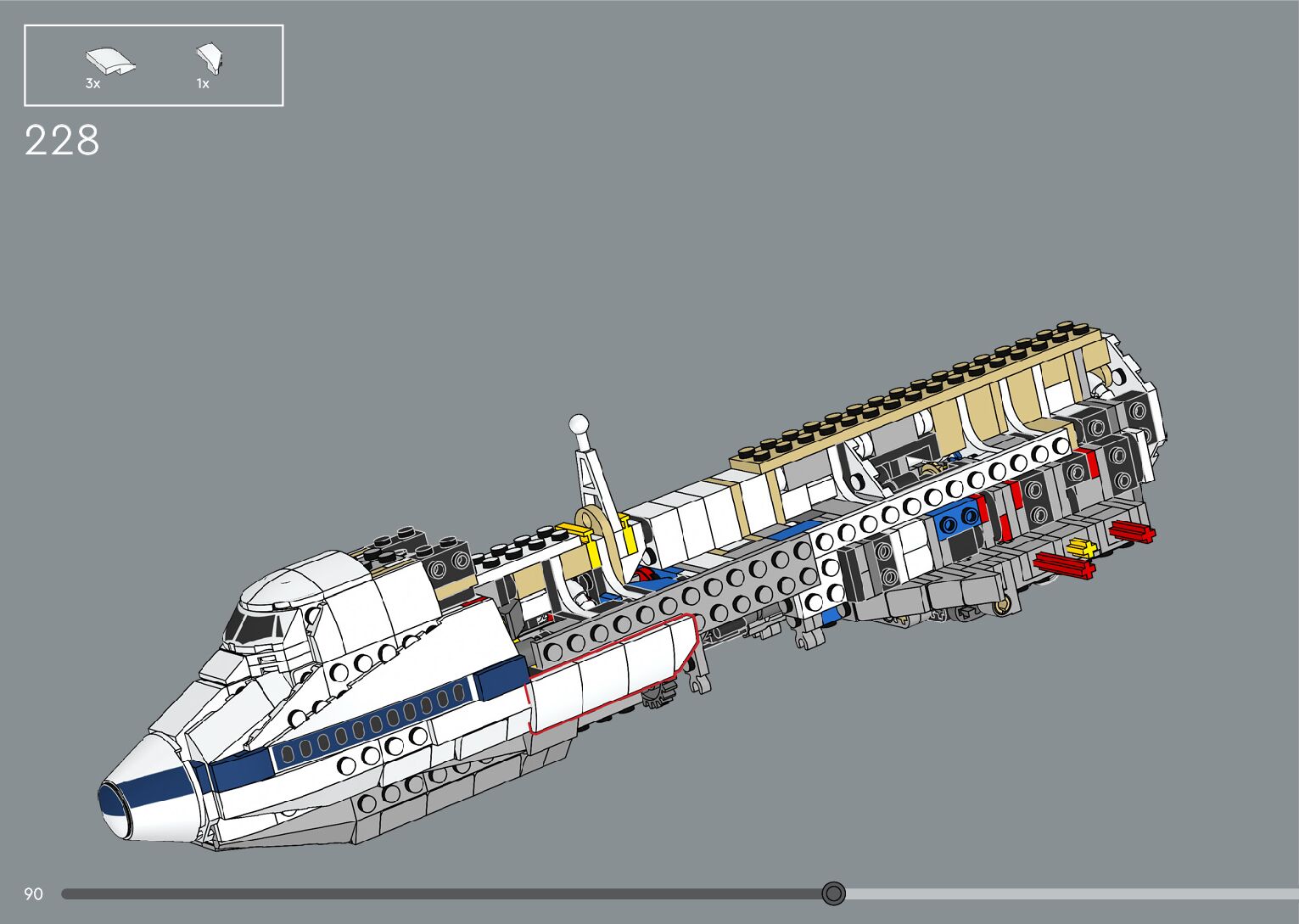Click the step number 228
This screenshot has height=924, width=1299.
click(62, 141)
